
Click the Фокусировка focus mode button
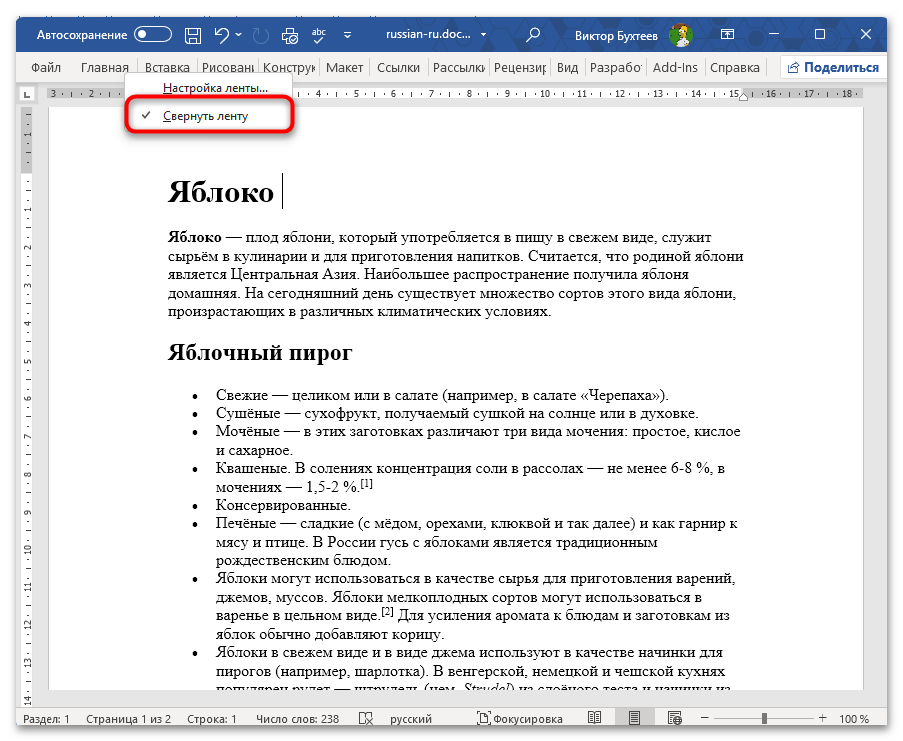tap(520, 718)
